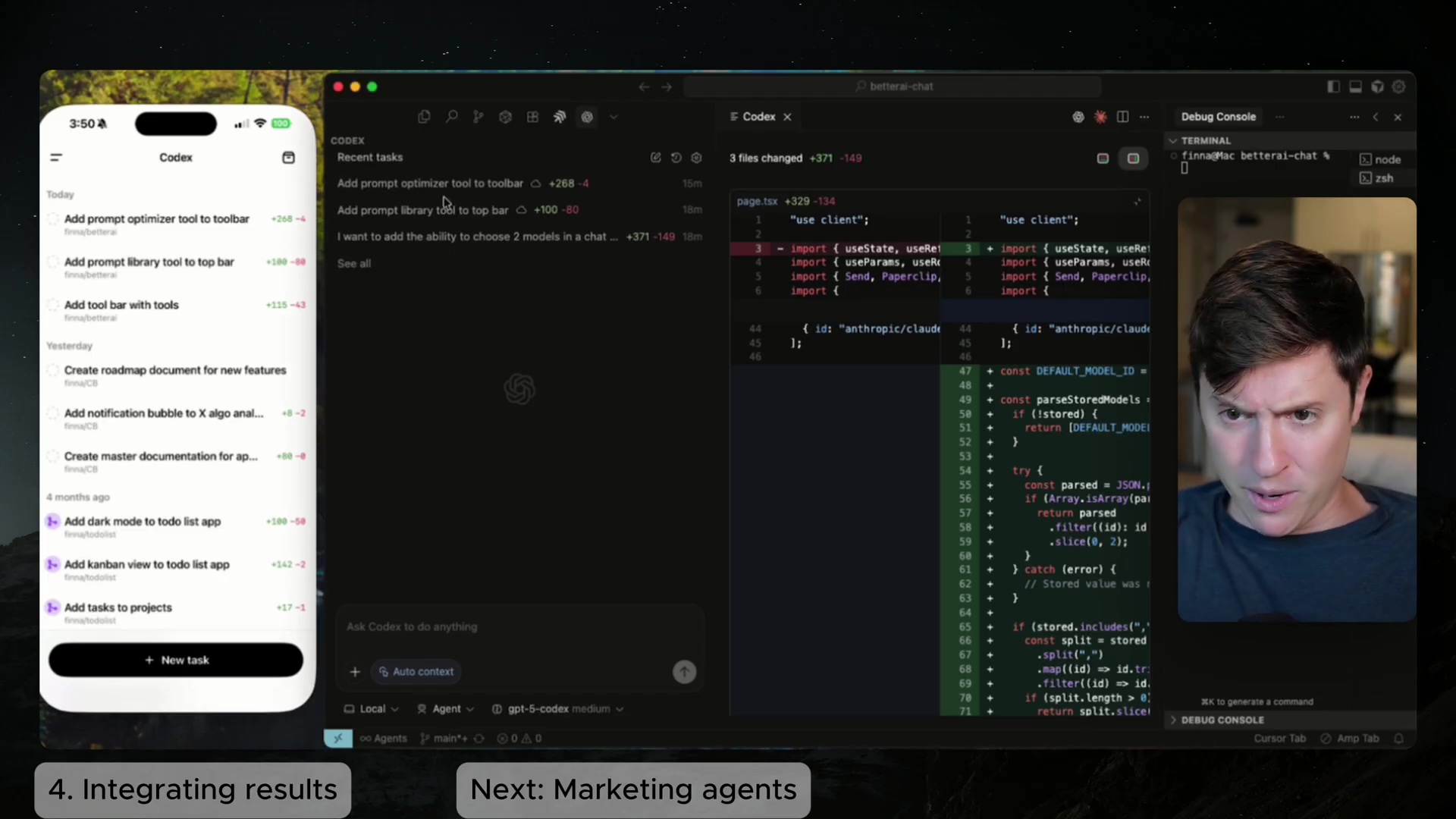Close the Codex editor tab
The height and width of the screenshot is (819, 1456).
pos(787,117)
